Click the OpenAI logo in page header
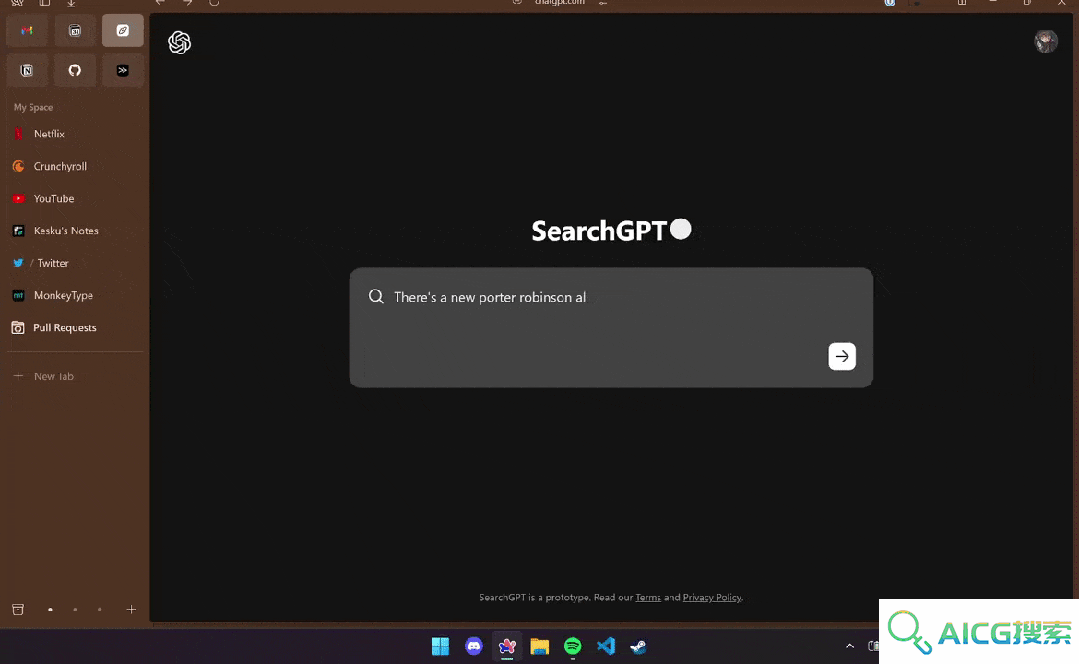 click(180, 43)
